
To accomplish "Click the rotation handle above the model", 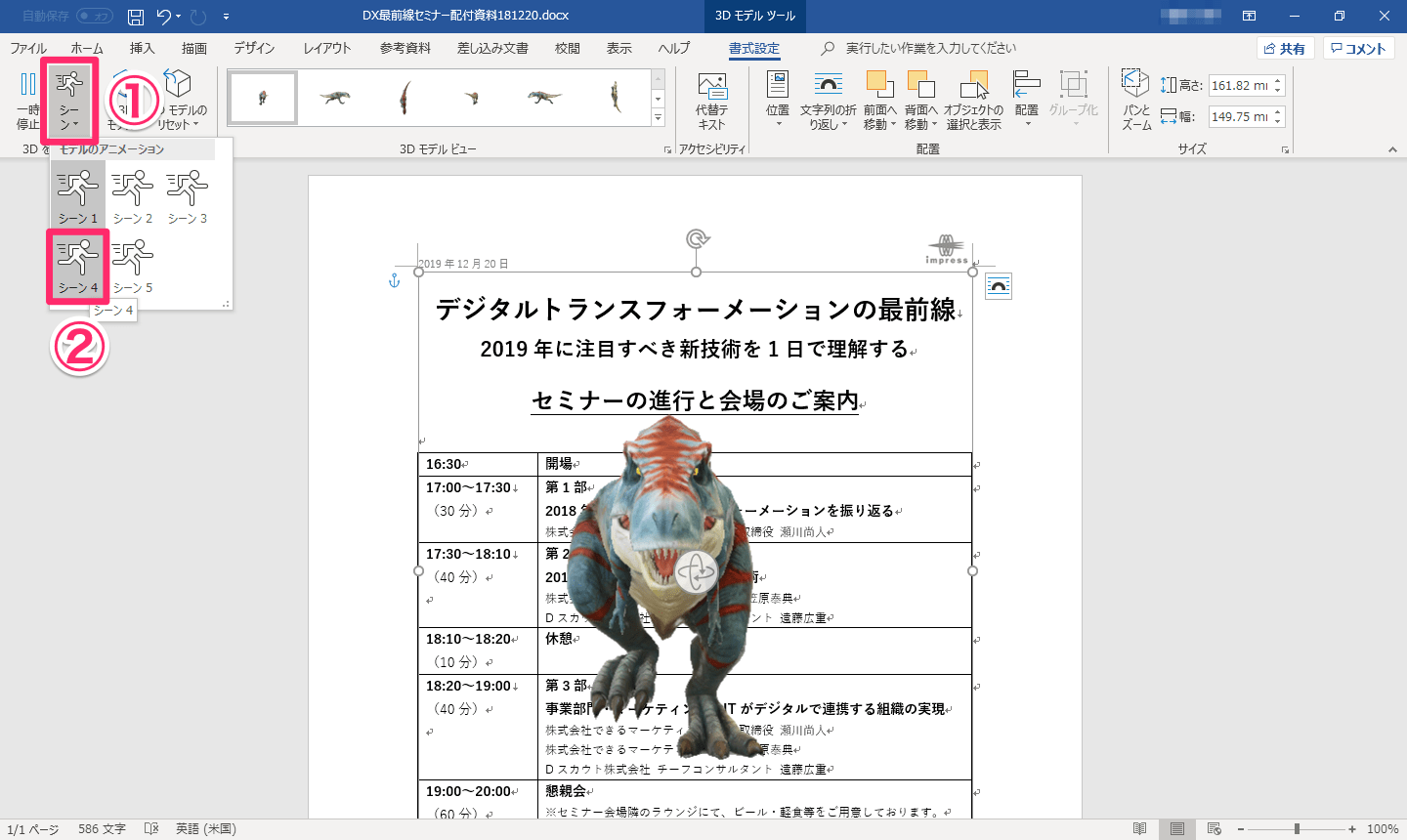I will (x=696, y=238).
